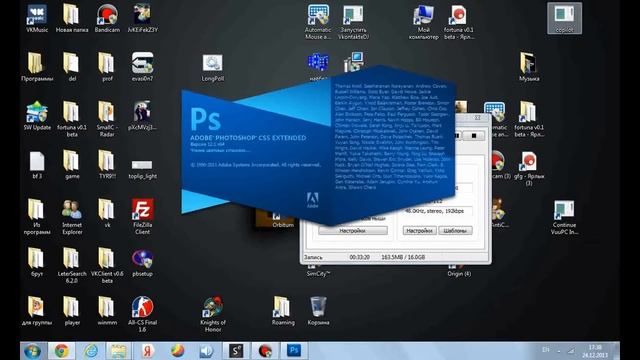Open the pXcMVzj1... image file

pyautogui.click(x=142, y=116)
